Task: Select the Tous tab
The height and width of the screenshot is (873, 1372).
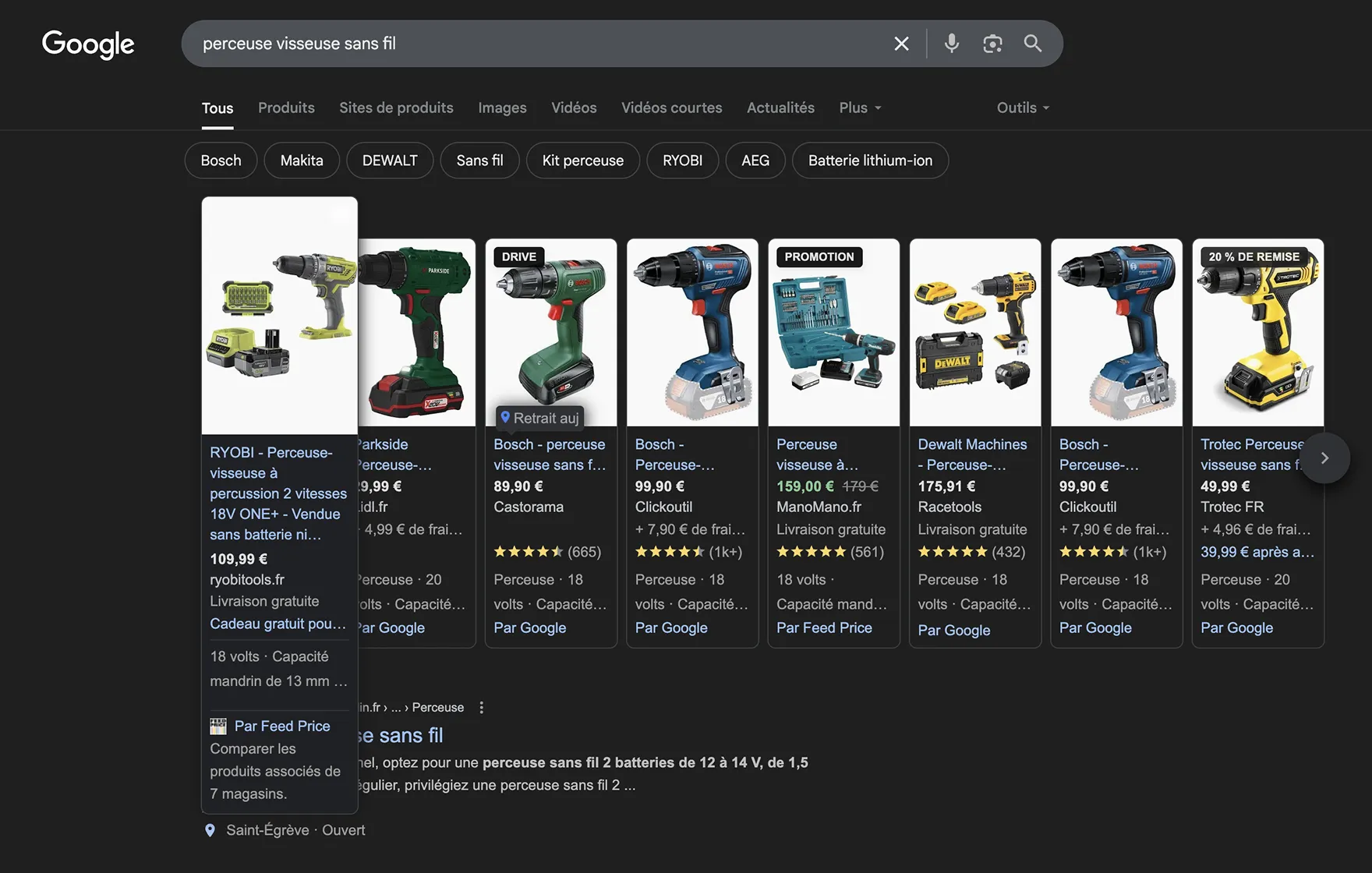Action: coord(217,108)
